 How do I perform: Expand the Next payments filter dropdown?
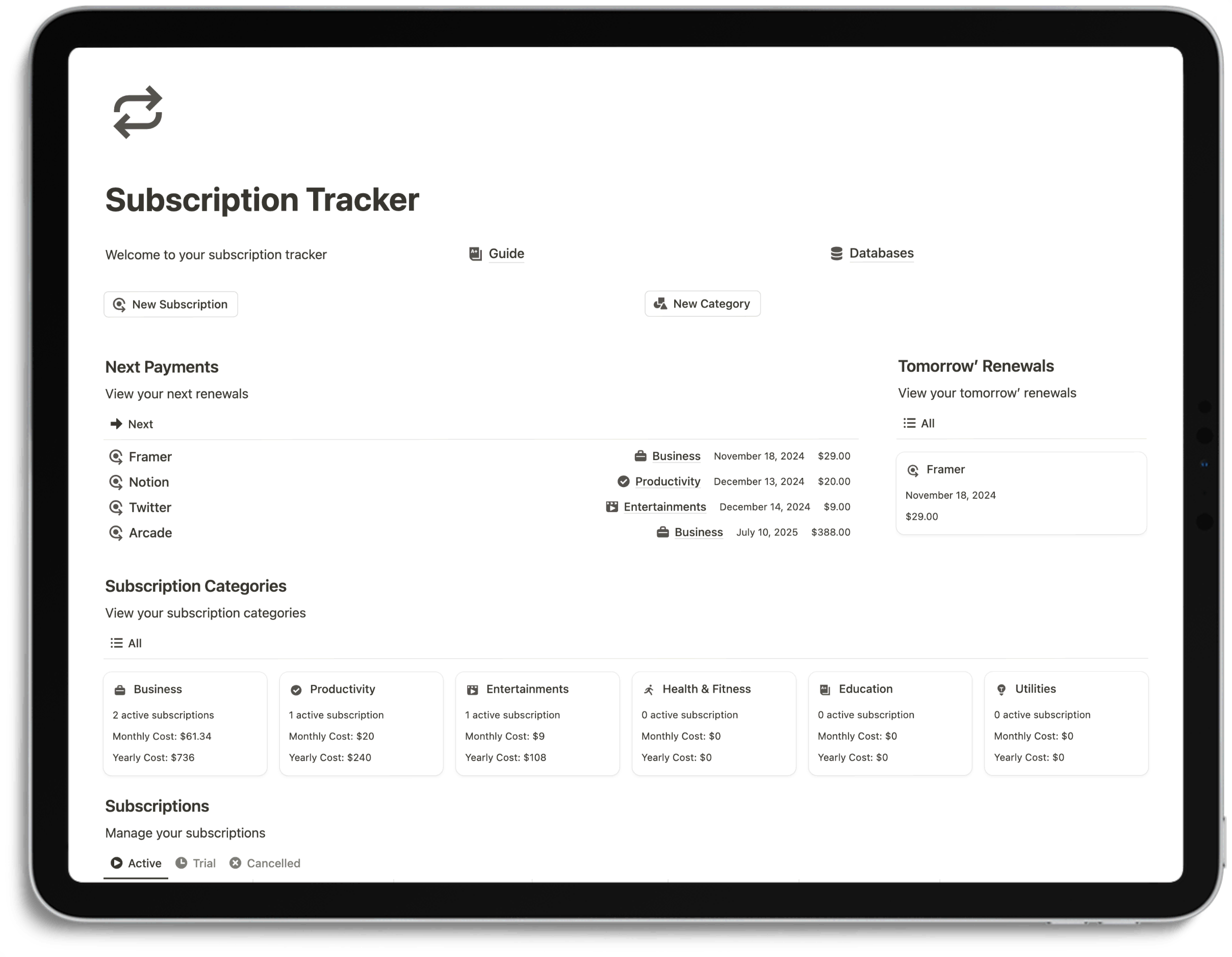click(131, 423)
